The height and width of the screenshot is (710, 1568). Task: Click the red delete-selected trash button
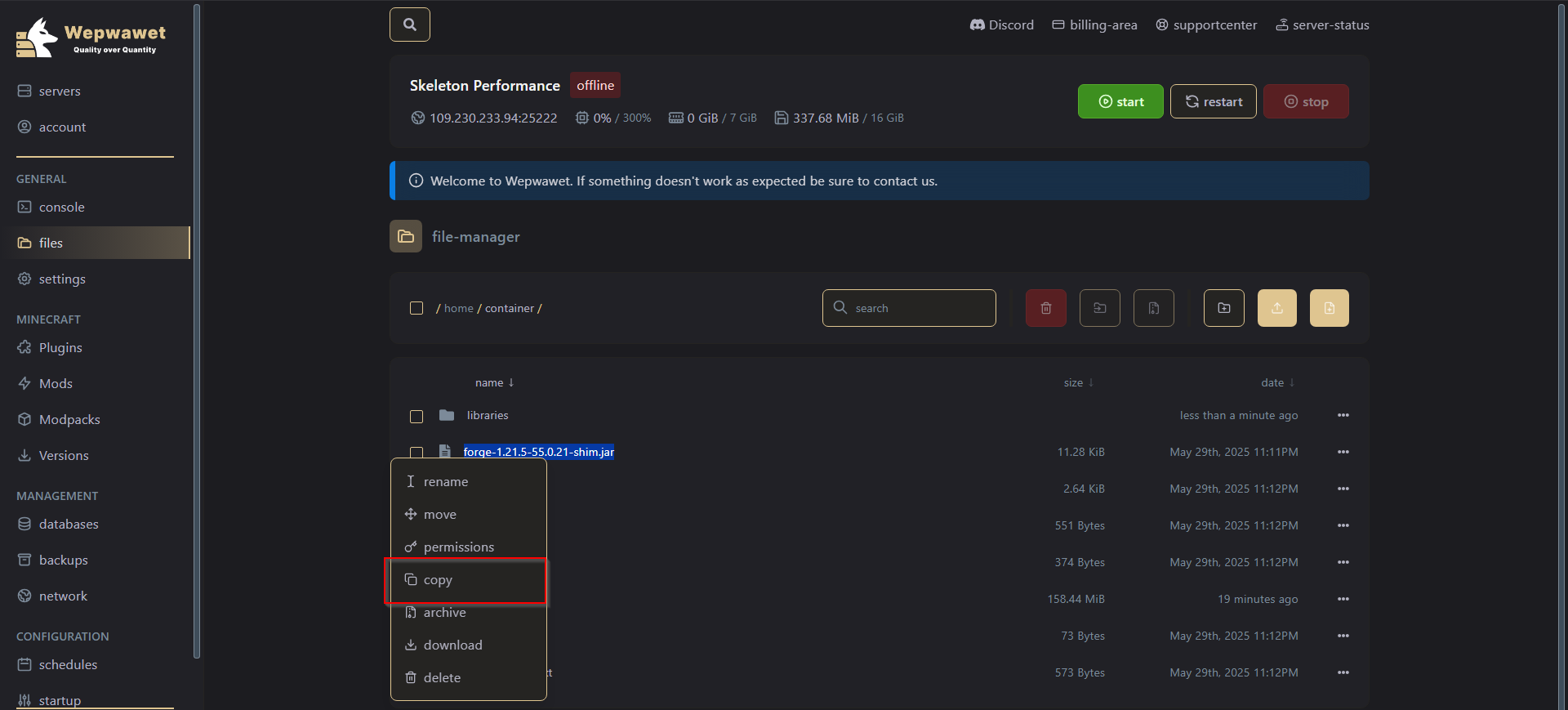[x=1046, y=308]
